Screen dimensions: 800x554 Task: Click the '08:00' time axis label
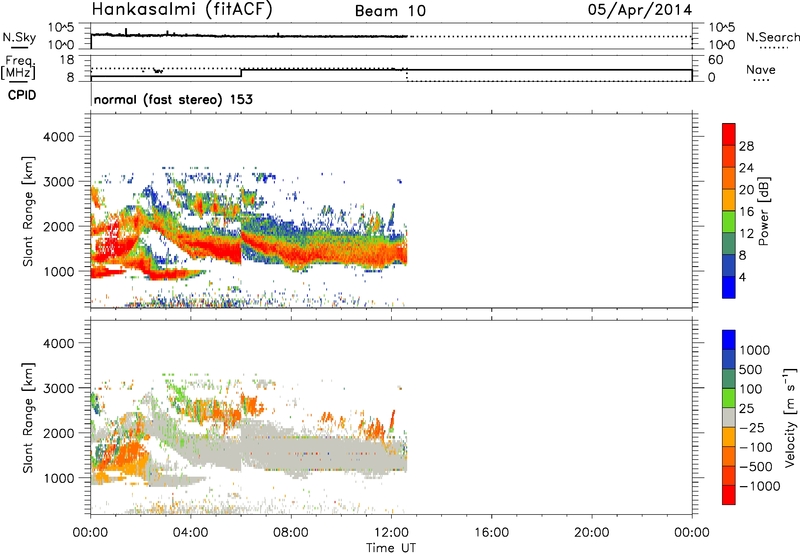291,533
